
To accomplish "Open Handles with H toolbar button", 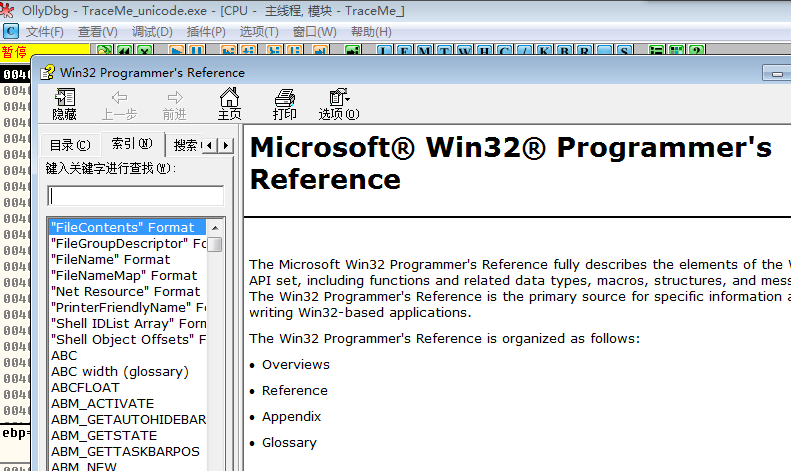I will [x=484, y=50].
